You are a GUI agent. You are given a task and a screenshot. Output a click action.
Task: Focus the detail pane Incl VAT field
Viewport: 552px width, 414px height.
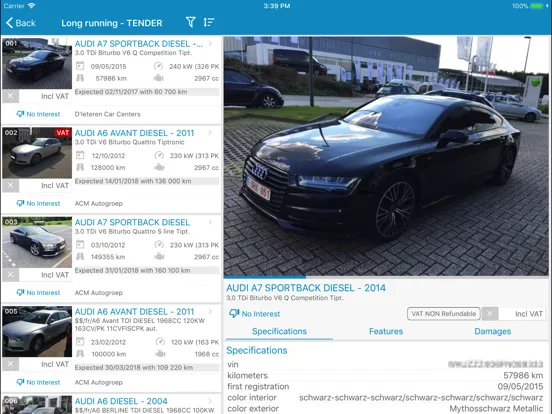coord(522,314)
